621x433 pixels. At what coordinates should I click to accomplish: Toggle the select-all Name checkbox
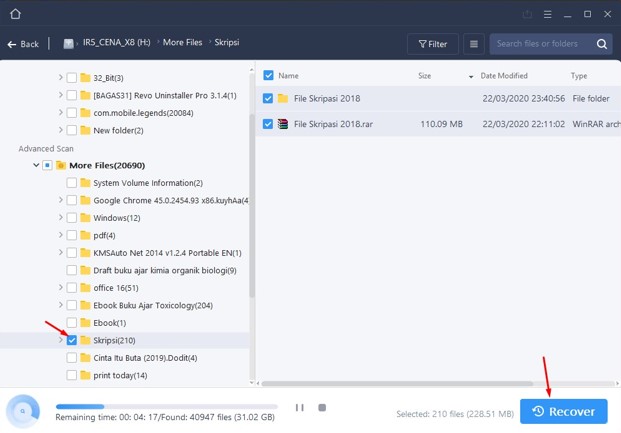coord(268,75)
